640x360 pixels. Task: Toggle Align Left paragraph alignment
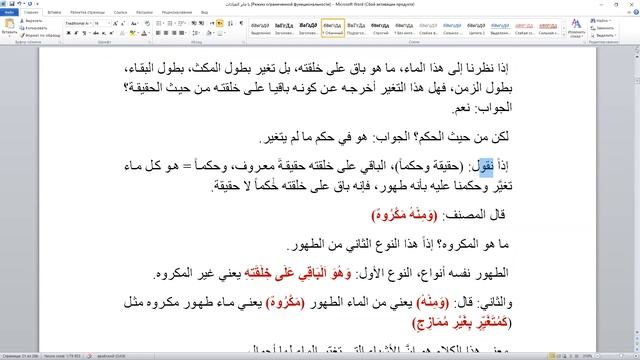pyautogui.click(x=158, y=33)
